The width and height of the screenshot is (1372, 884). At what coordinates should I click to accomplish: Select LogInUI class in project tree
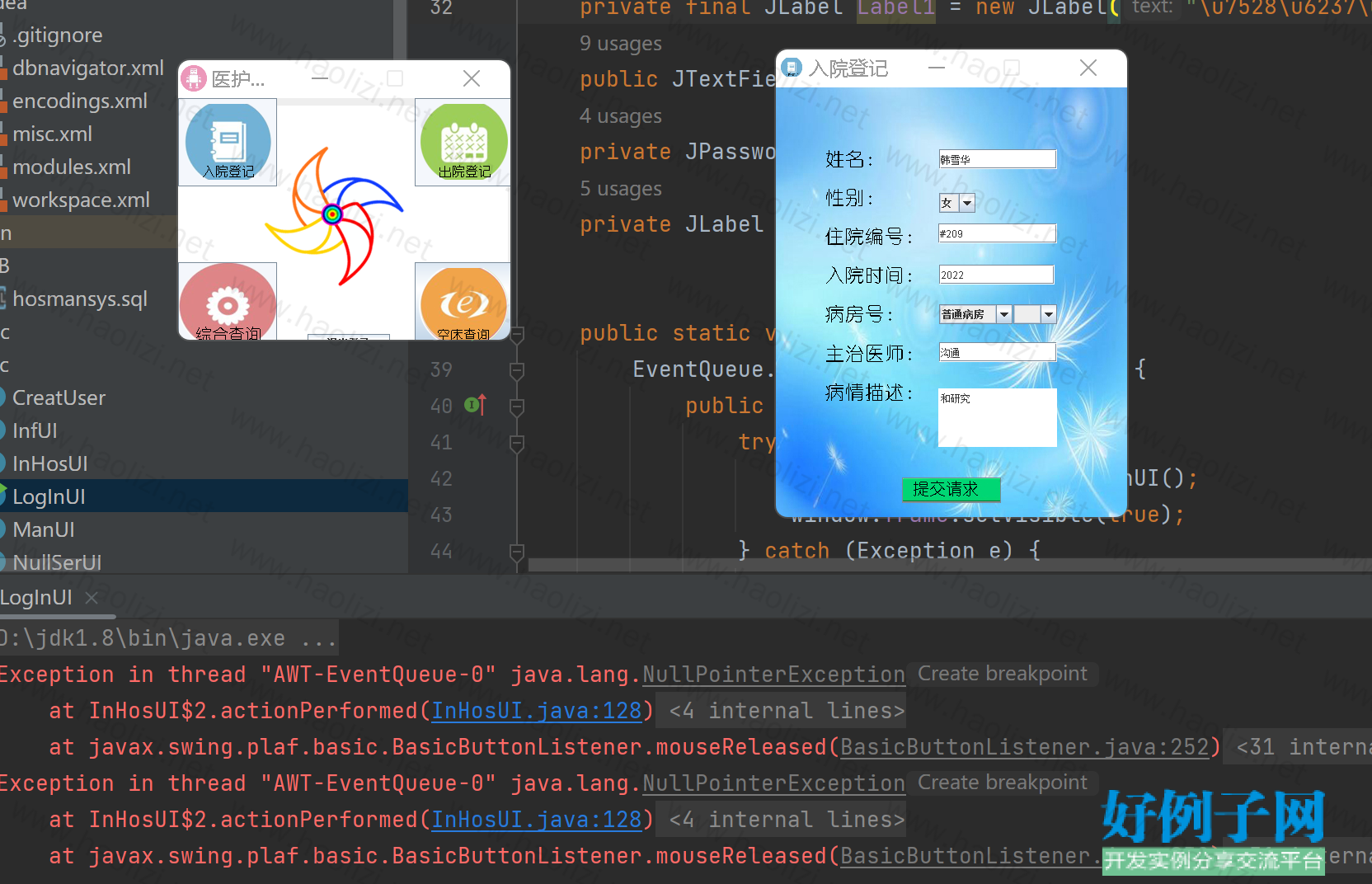tap(49, 496)
